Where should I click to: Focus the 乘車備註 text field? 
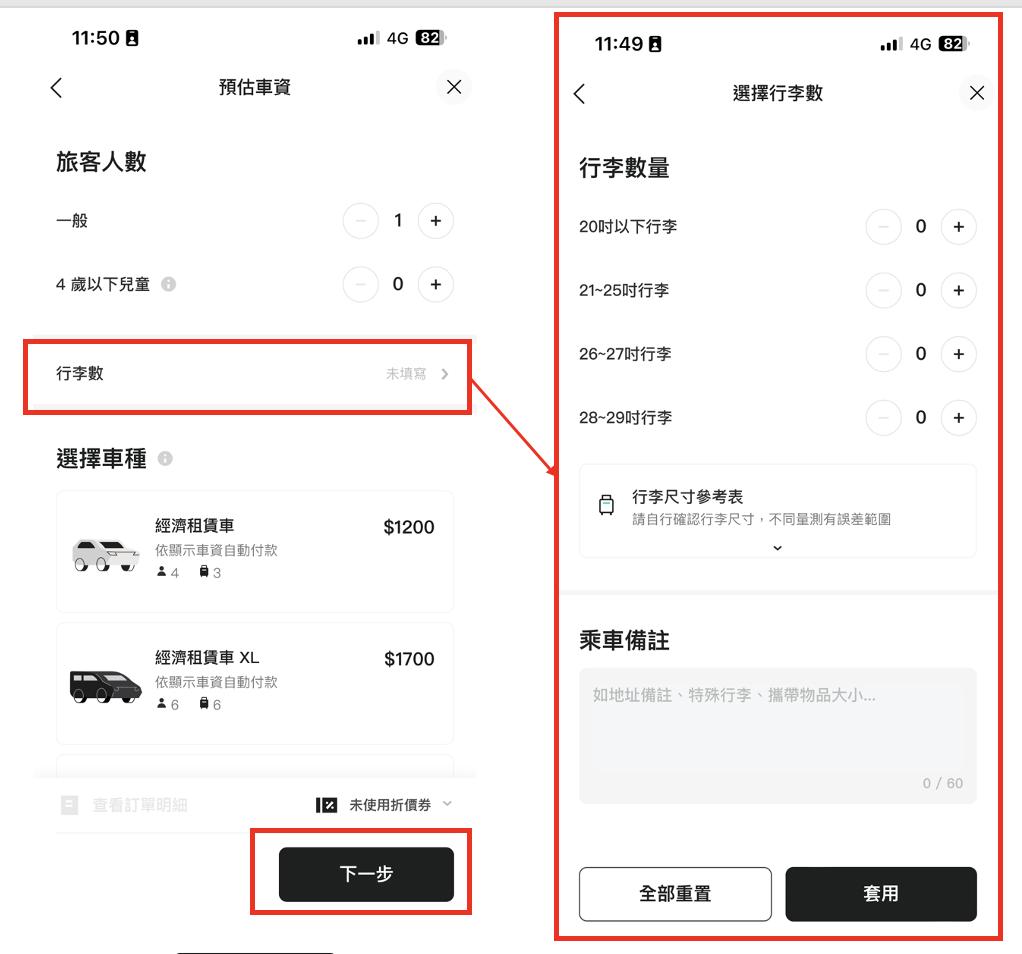[x=778, y=735]
